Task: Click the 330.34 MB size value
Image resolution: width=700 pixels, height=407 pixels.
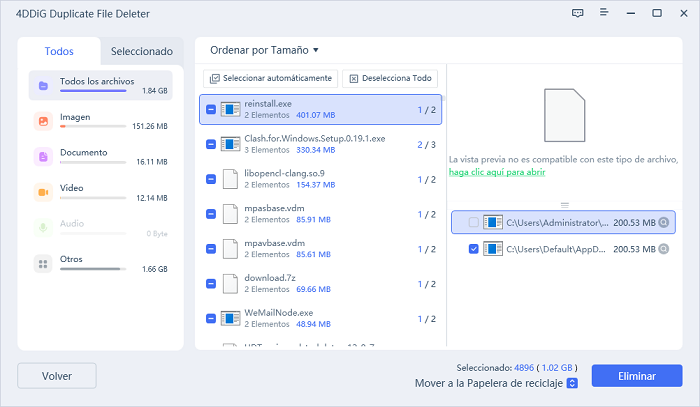Action: [x=316, y=150]
